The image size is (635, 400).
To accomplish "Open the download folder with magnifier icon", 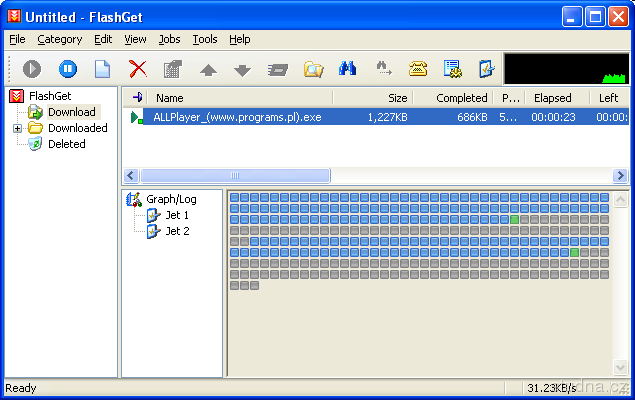I will [x=313, y=69].
